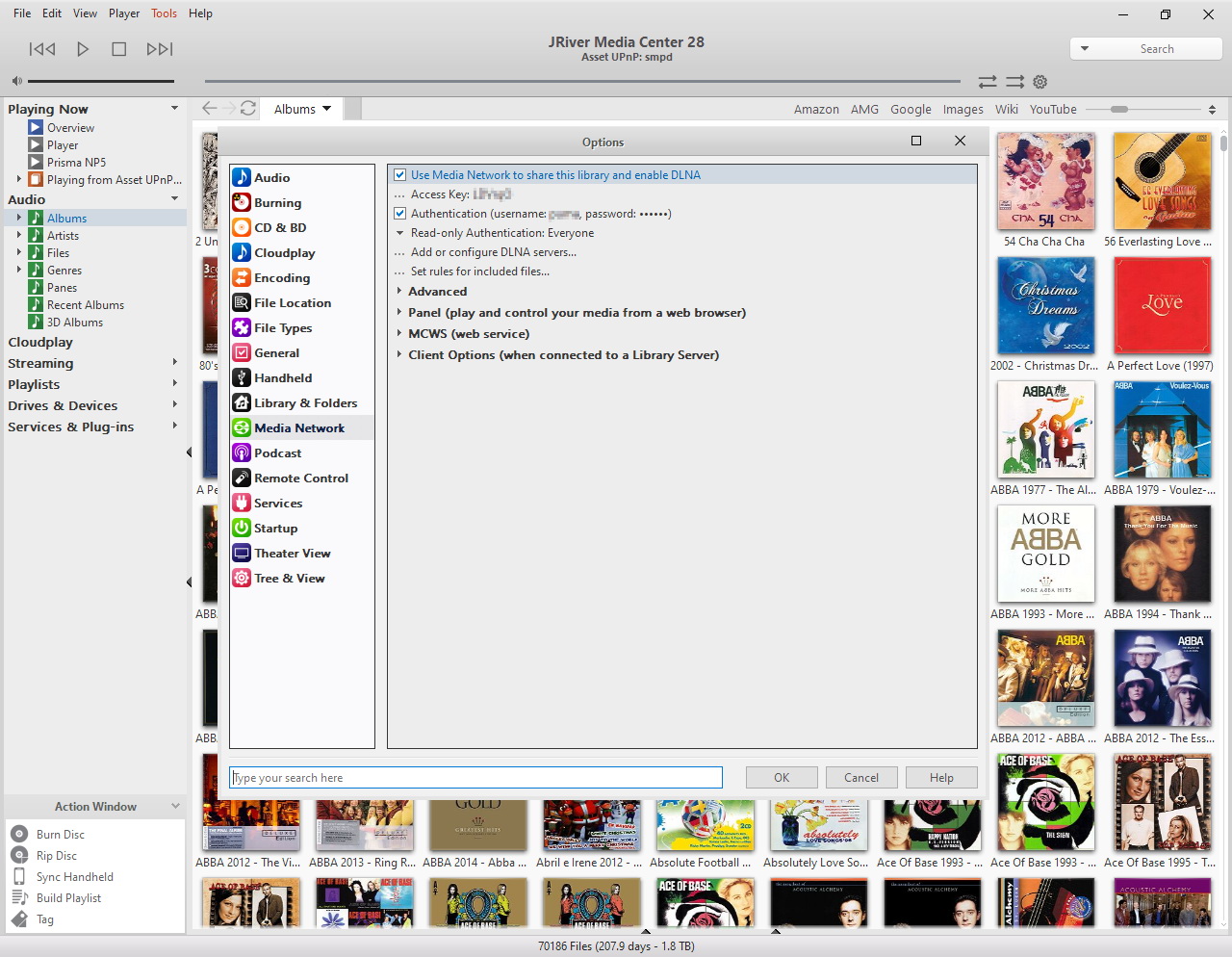1232x957 pixels.
Task: Select the Cloudplay options icon
Action: pos(242,252)
